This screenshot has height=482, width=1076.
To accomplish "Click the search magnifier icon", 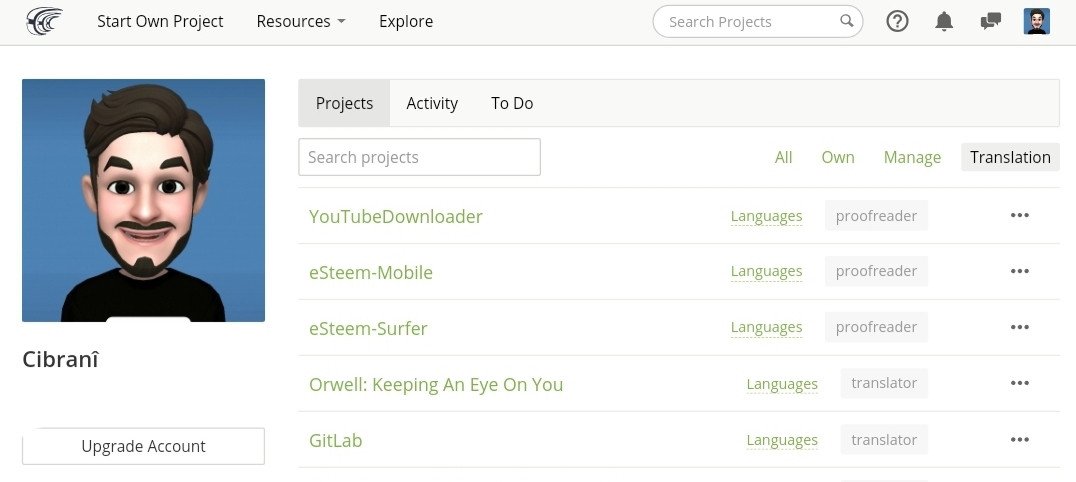I will coord(847,21).
